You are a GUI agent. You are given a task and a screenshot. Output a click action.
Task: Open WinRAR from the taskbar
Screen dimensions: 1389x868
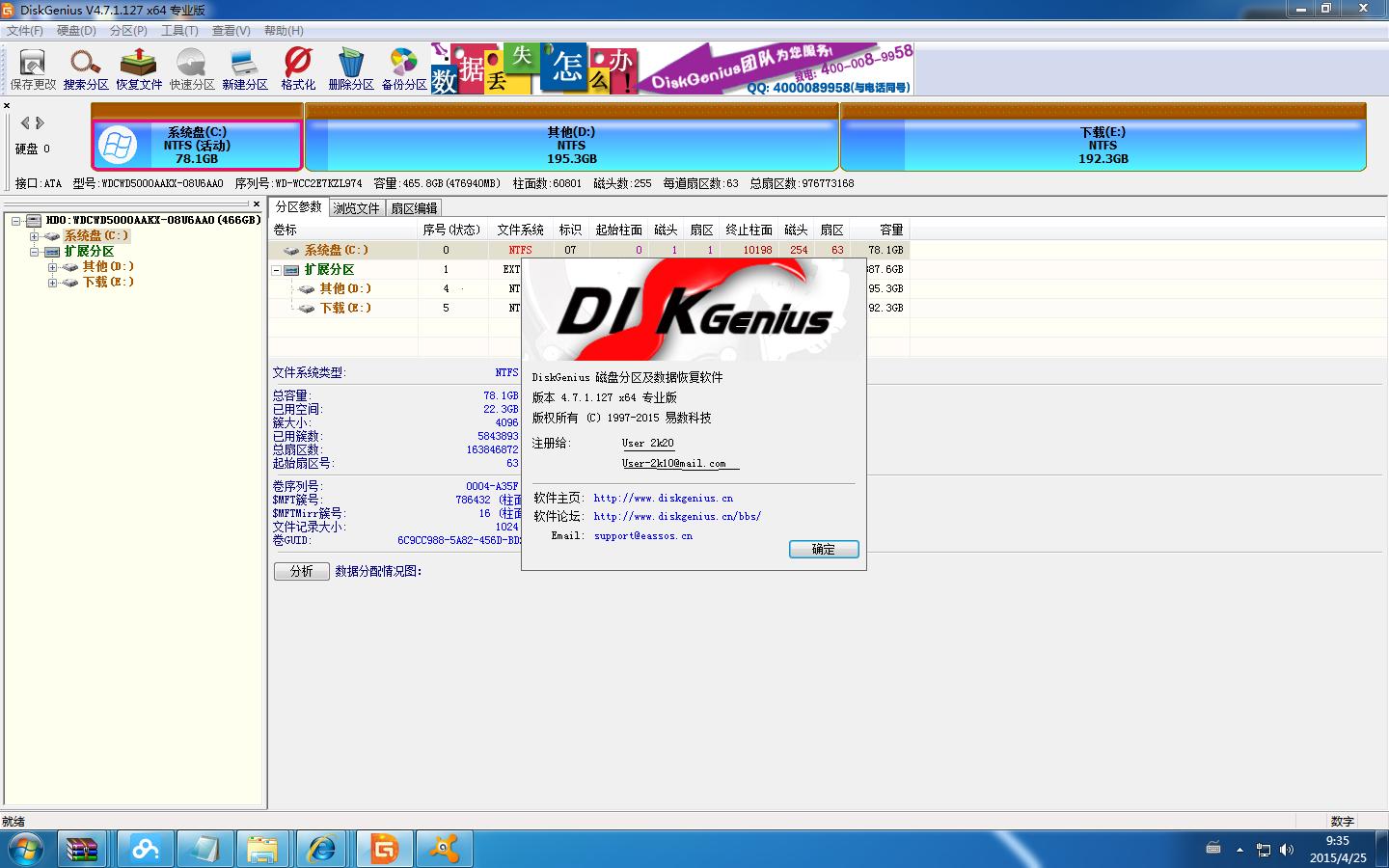point(82,849)
